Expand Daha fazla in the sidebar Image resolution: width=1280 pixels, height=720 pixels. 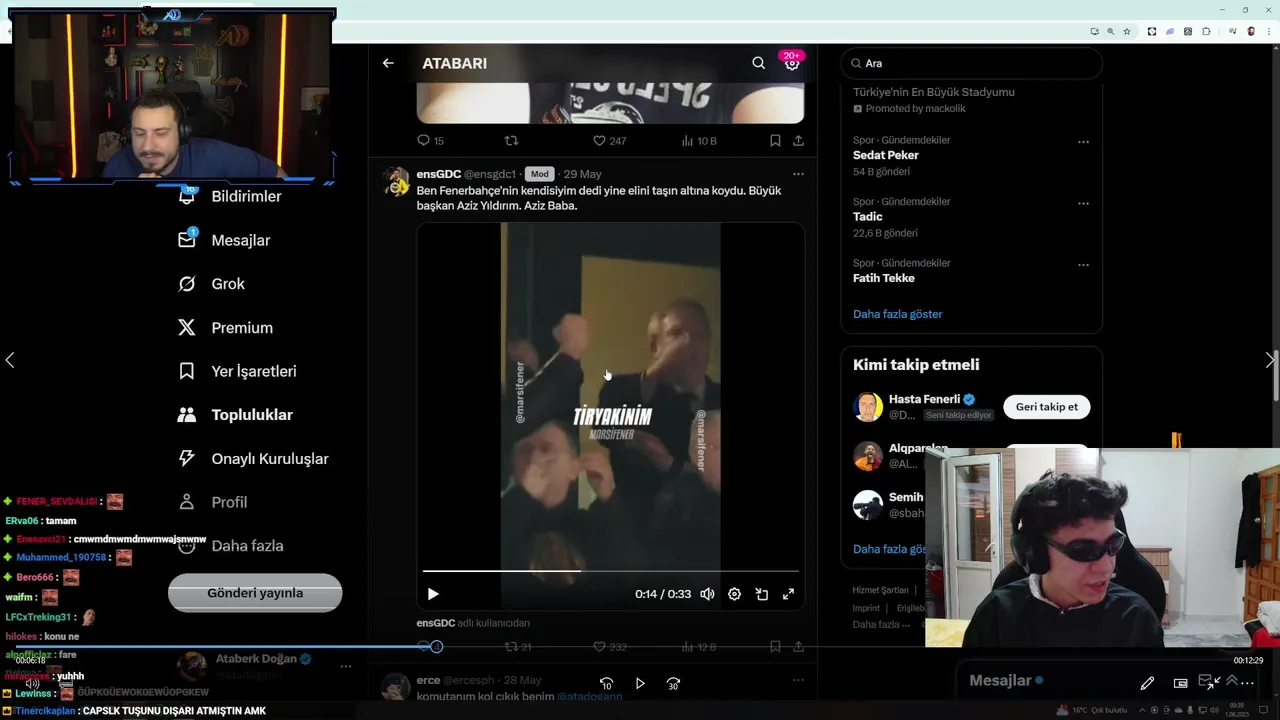[x=230, y=546]
